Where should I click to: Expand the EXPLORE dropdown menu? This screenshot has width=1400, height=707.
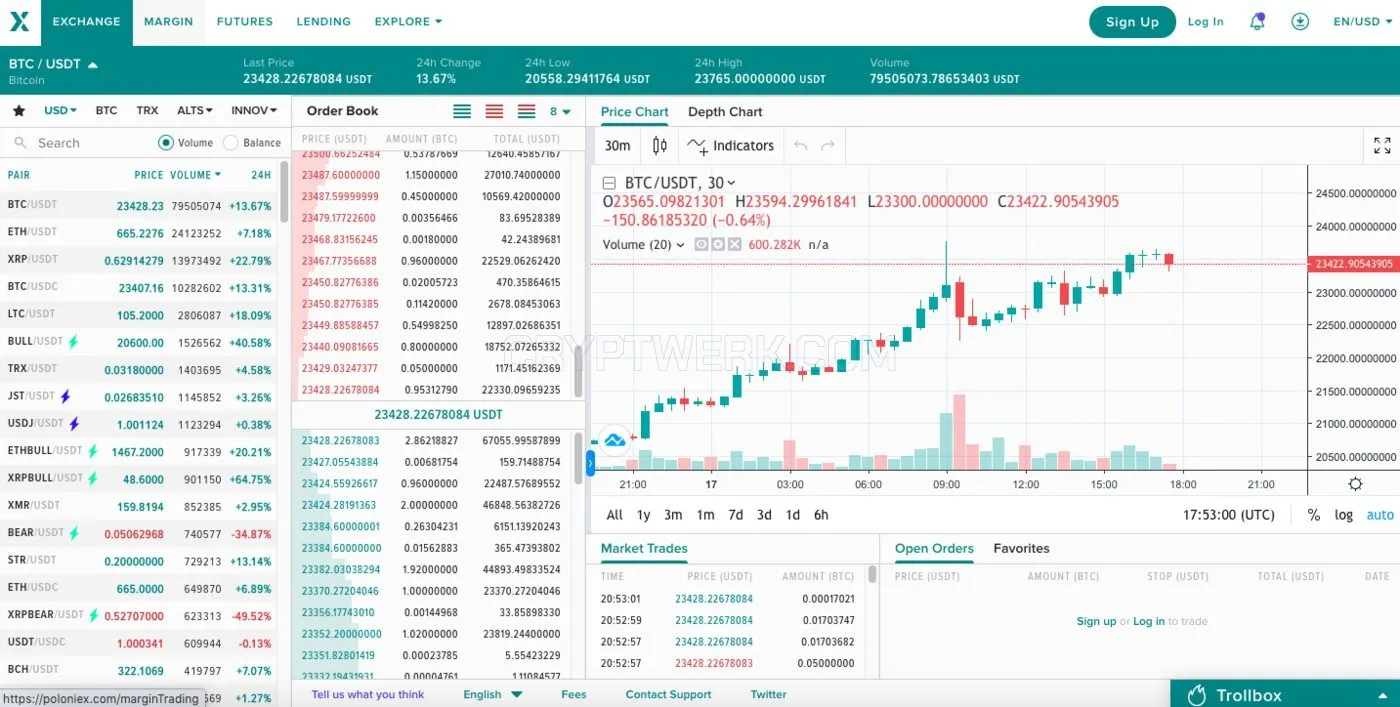pos(408,21)
